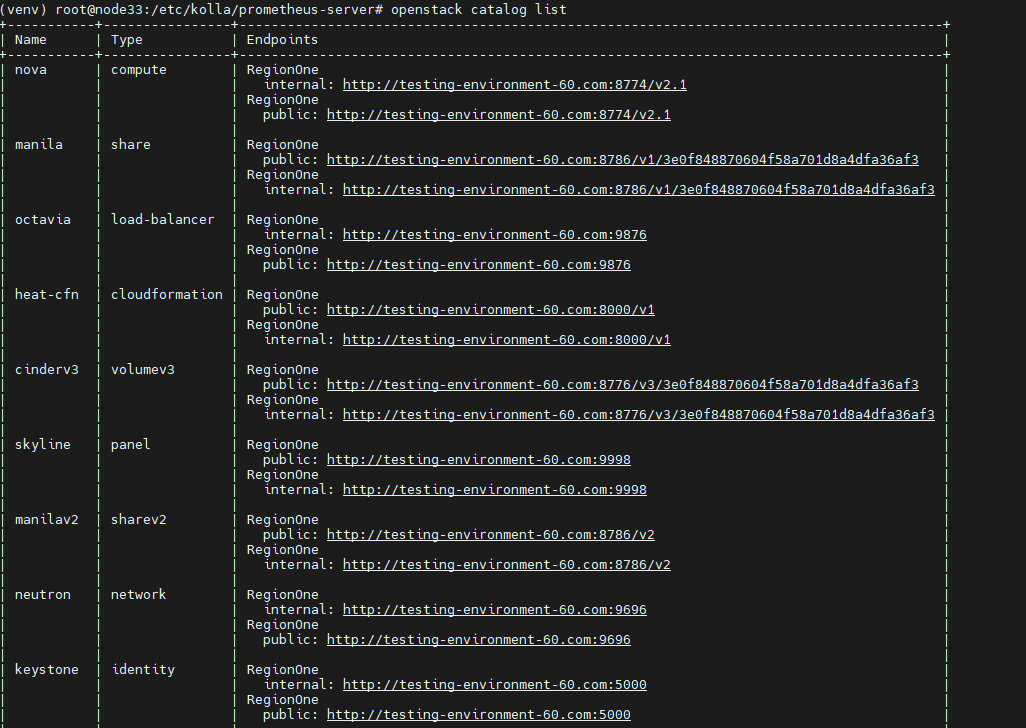
Task: Follow the keystone internal endpoint link
Action: [494, 685]
